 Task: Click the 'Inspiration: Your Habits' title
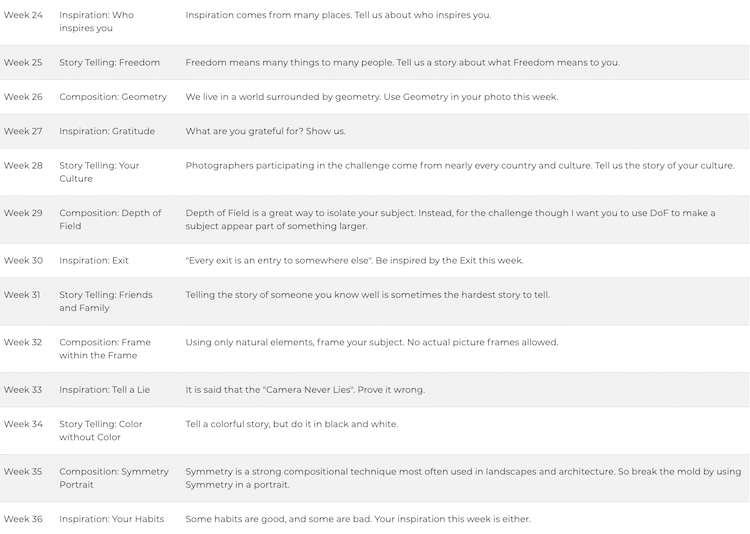(111, 519)
